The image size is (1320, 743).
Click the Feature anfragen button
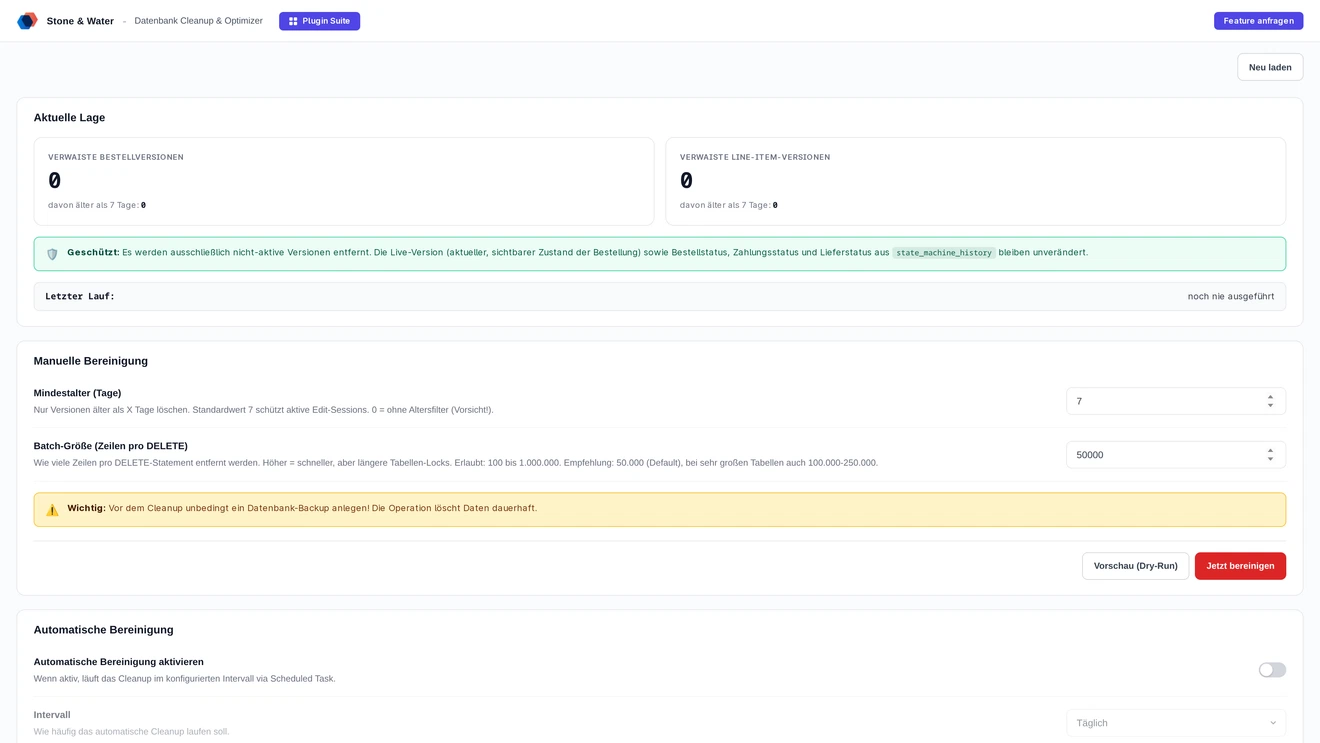point(1258,21)
